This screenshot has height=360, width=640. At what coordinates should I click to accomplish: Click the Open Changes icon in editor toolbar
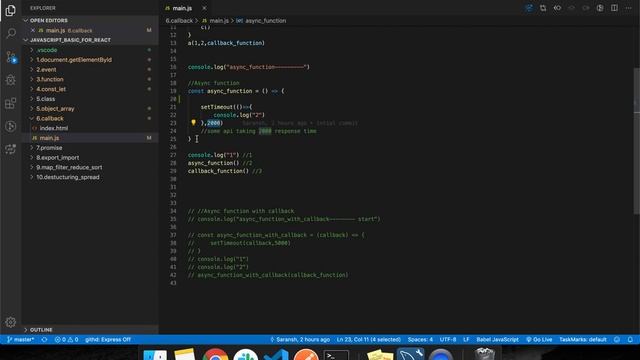click(543, 8)
